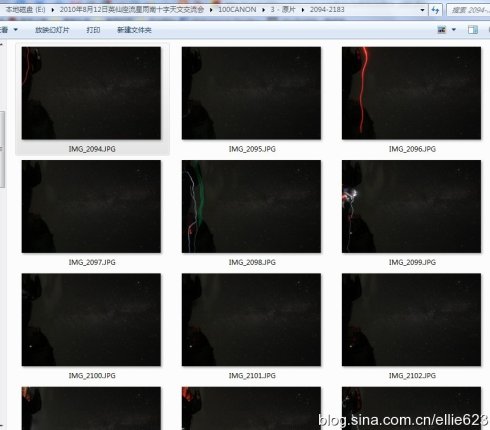Click the refresh icon beside address bar

(435, 10)
